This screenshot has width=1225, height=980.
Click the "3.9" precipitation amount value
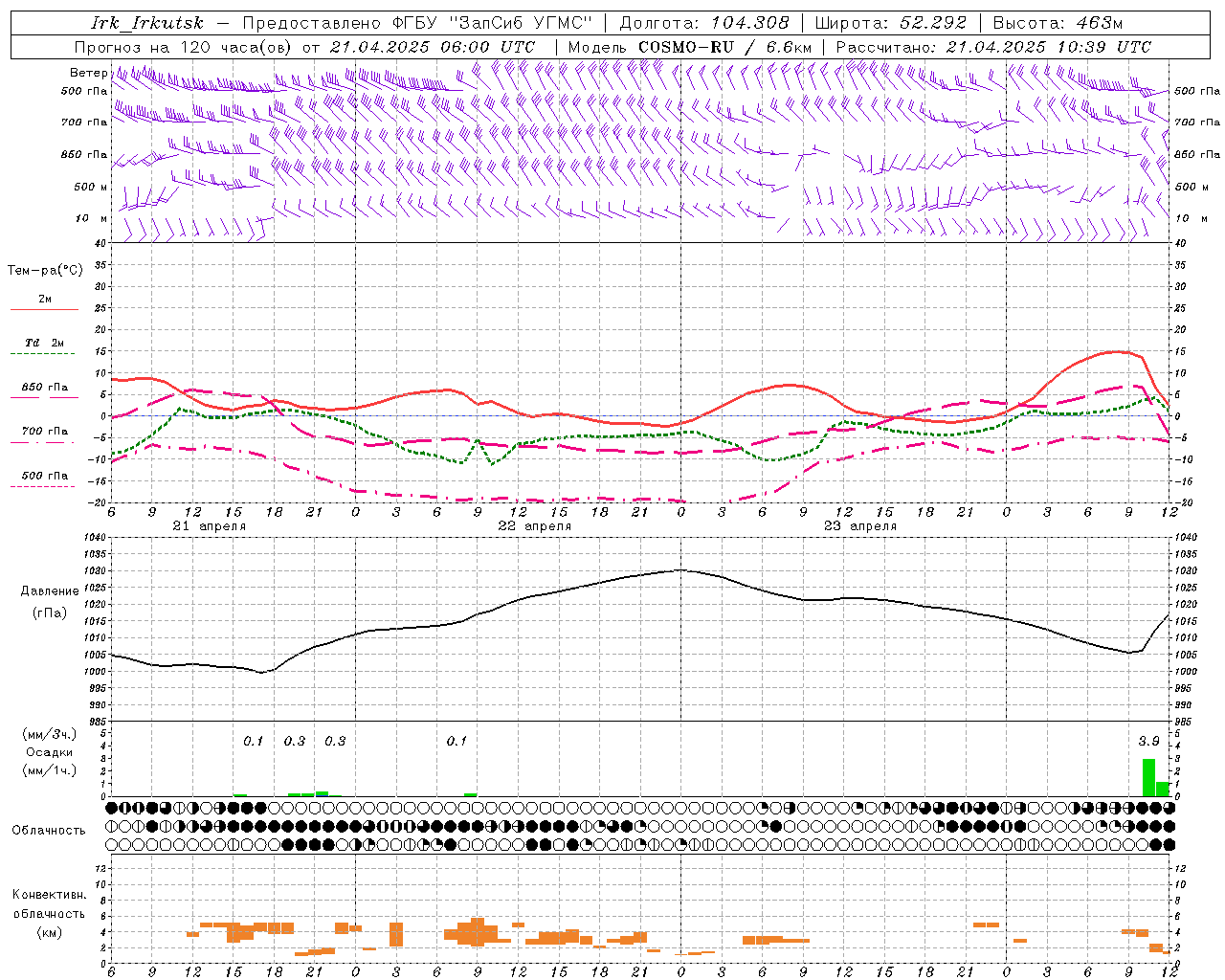pyautogui.click(x=1148, y=742)
